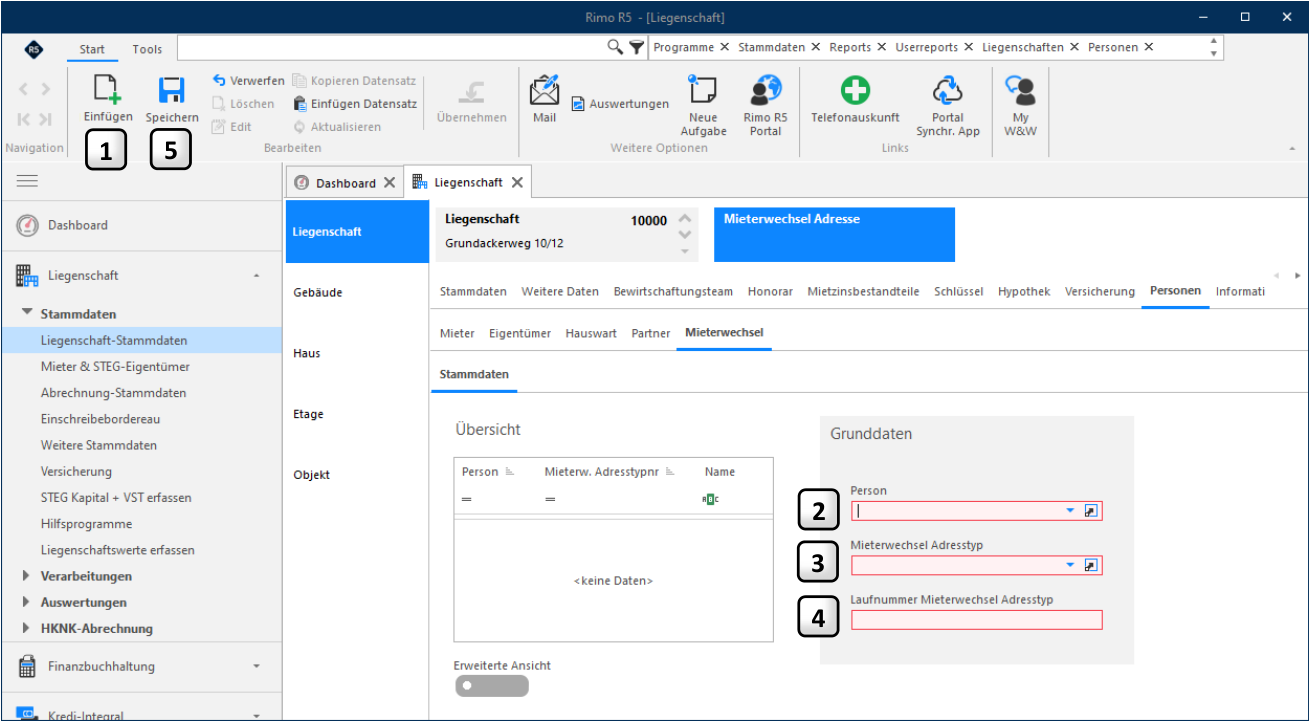Click the hamburger menu icon in sidebar

point(27,181)
